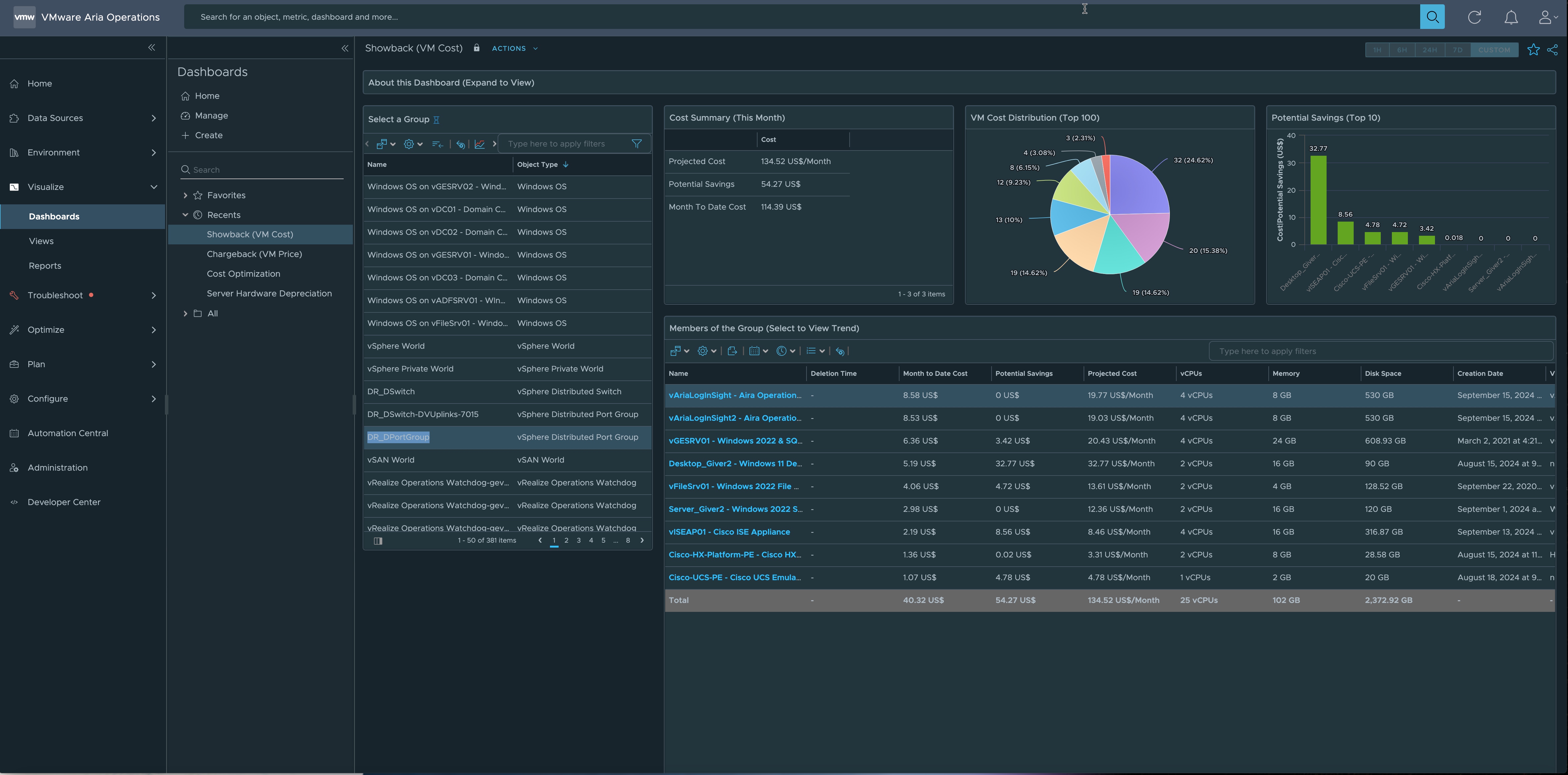1568x775 pixels.
Task: Click Manage in Dashboards panel
Action: (211, 116)
